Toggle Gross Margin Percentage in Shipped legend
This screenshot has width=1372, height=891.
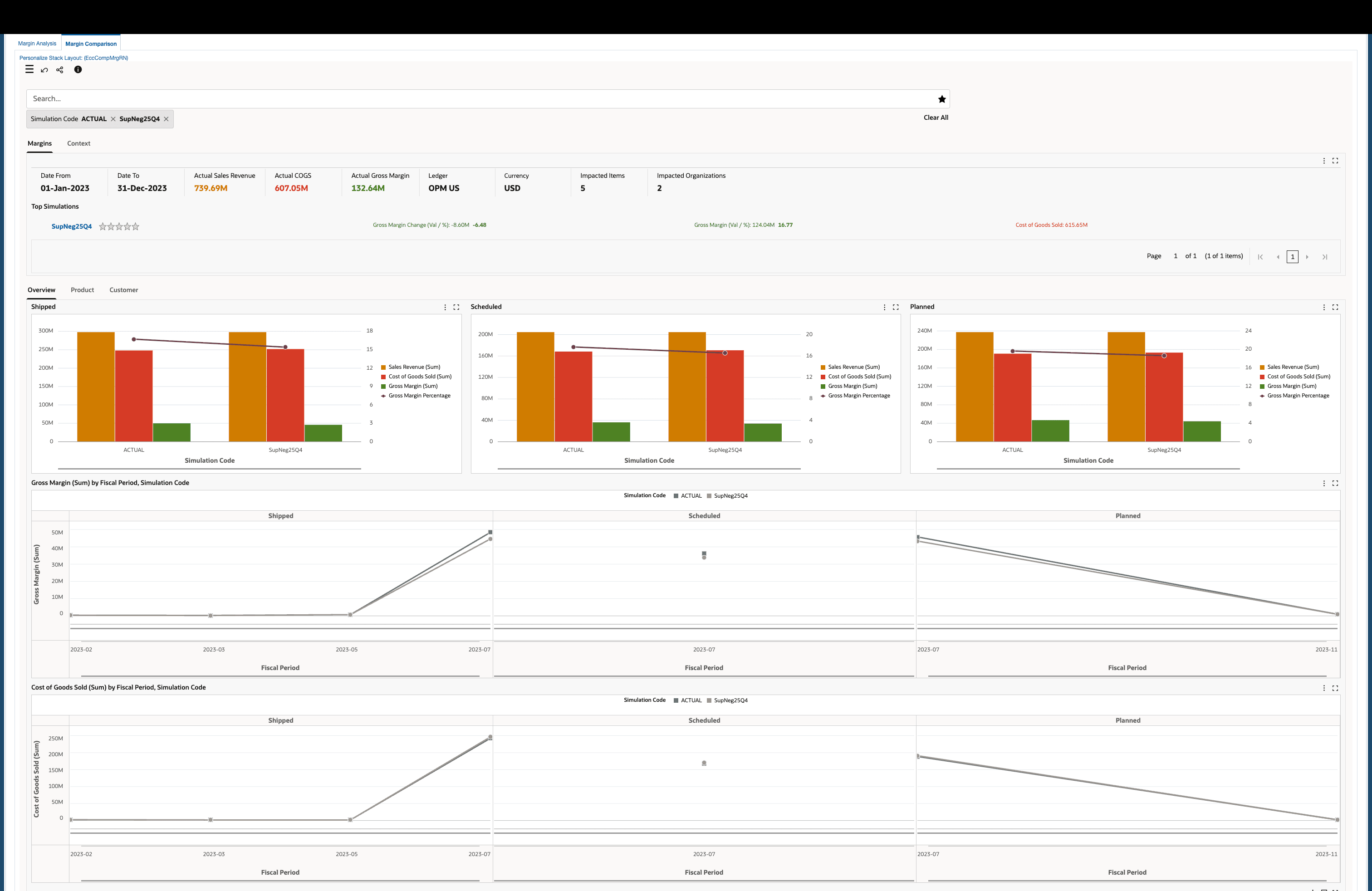pos(419,396)
